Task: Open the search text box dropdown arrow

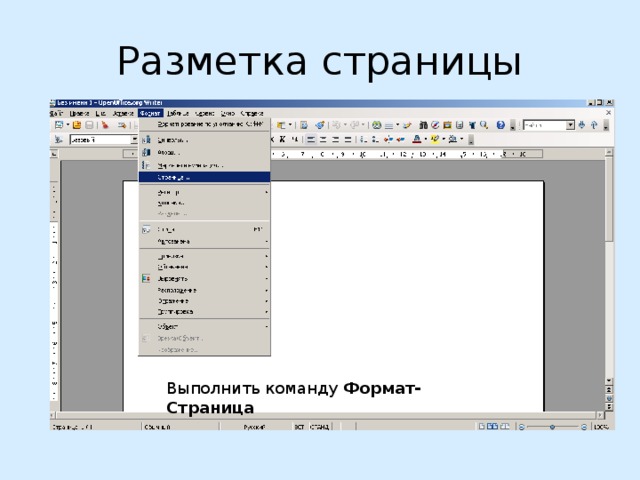Action: 570,125
